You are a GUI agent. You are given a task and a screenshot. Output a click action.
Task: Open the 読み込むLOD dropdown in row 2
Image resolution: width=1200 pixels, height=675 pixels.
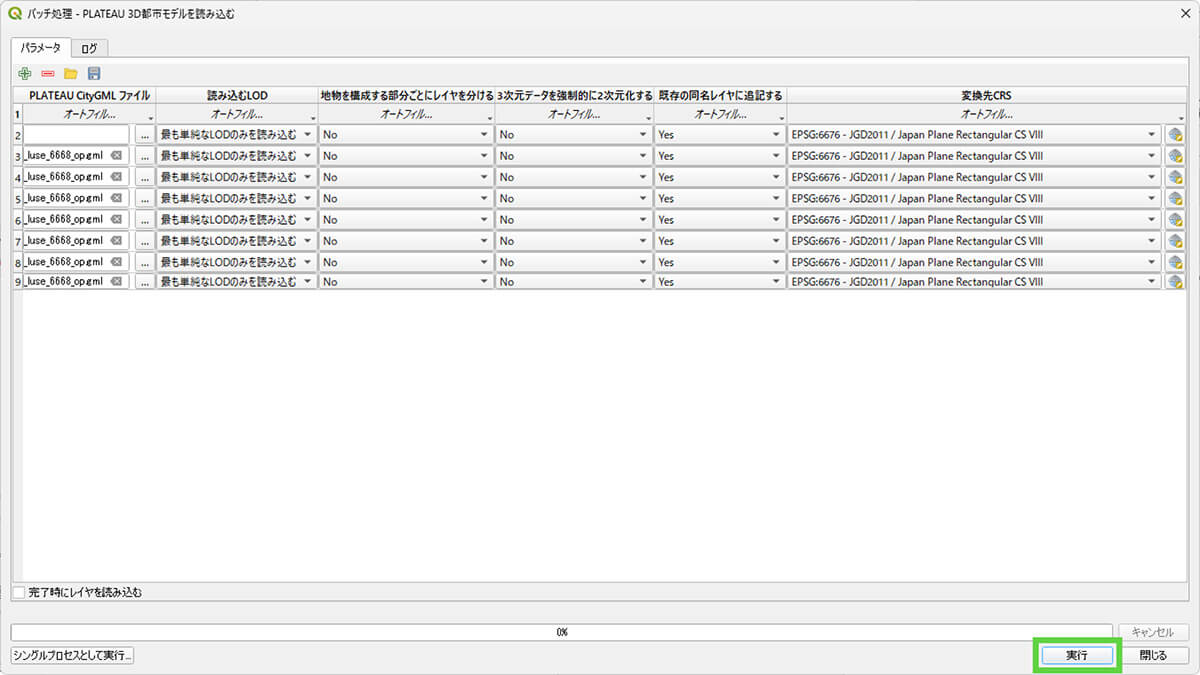236,134
